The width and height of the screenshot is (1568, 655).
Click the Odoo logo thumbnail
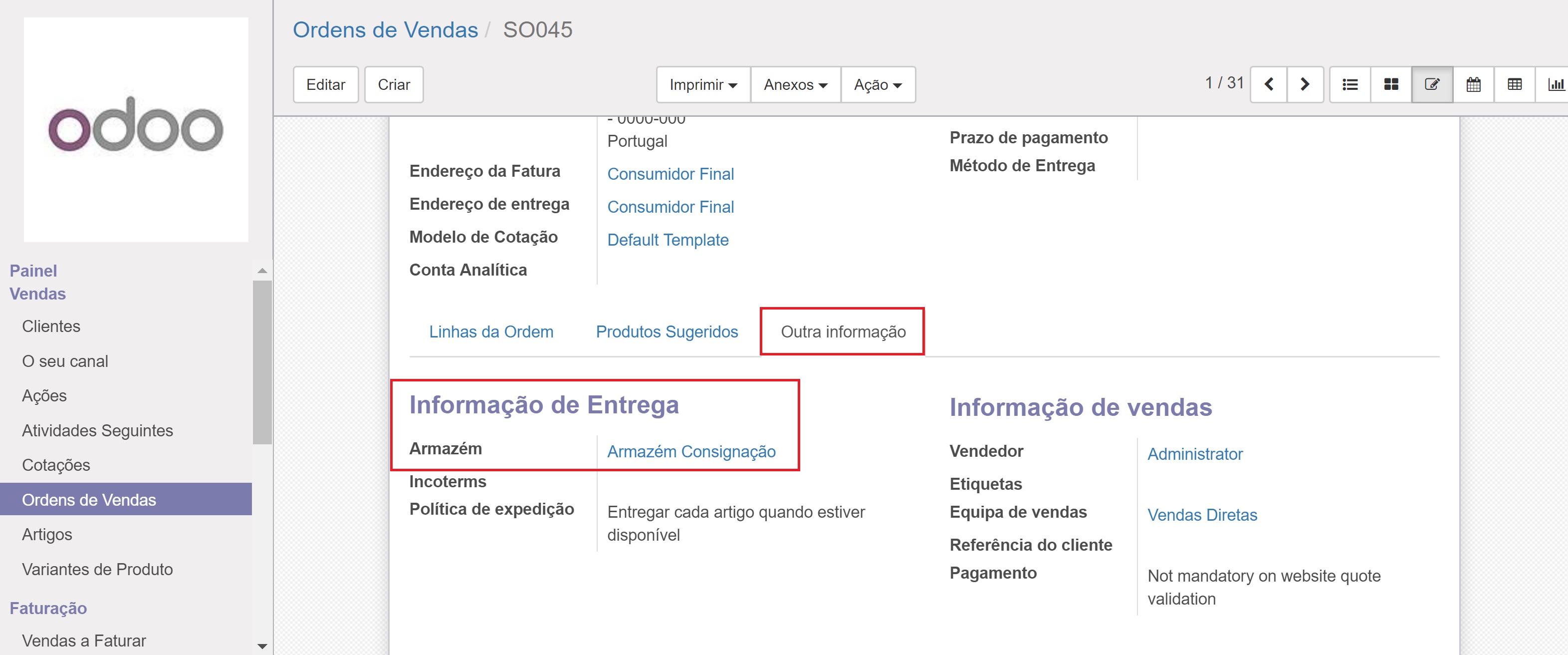(136, 129)
